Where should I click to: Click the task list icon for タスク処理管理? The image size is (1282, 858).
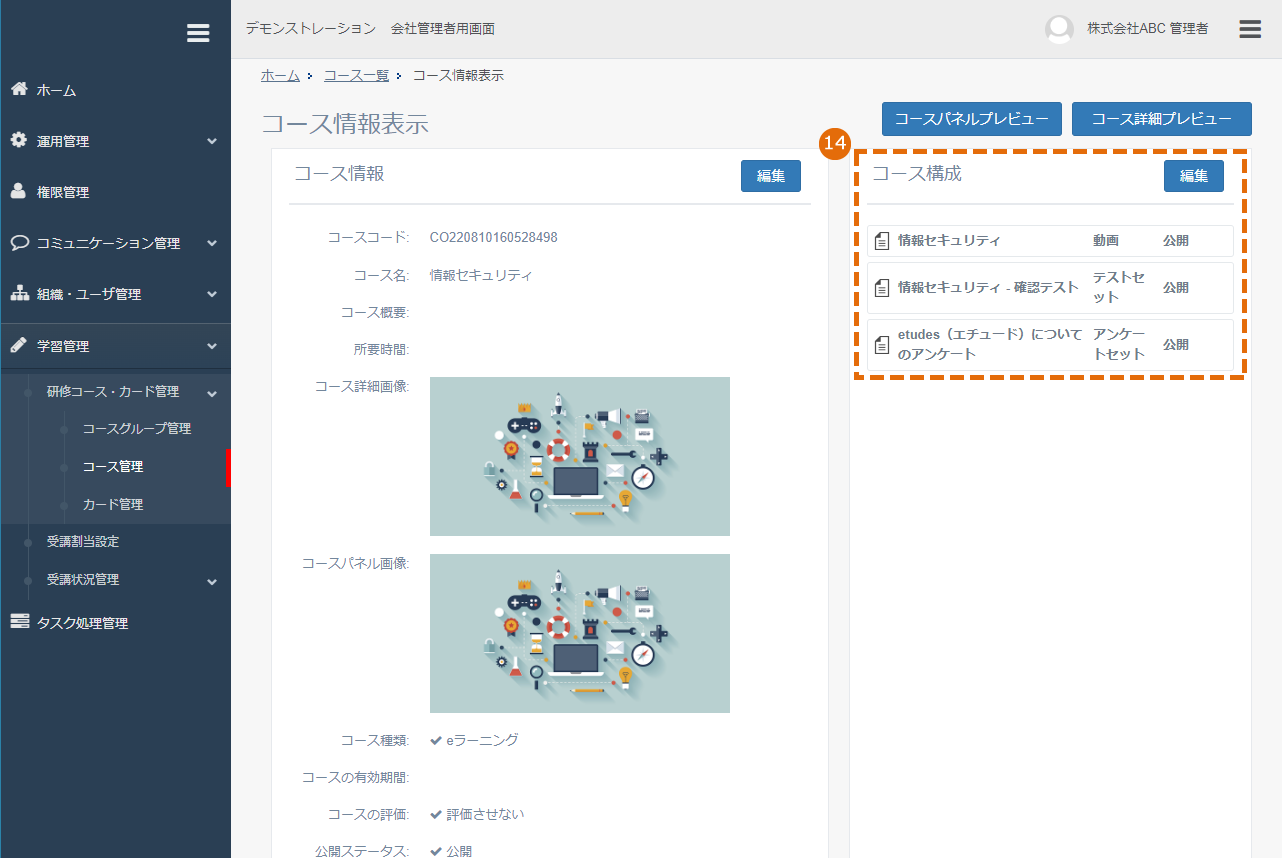pos(19,622)
